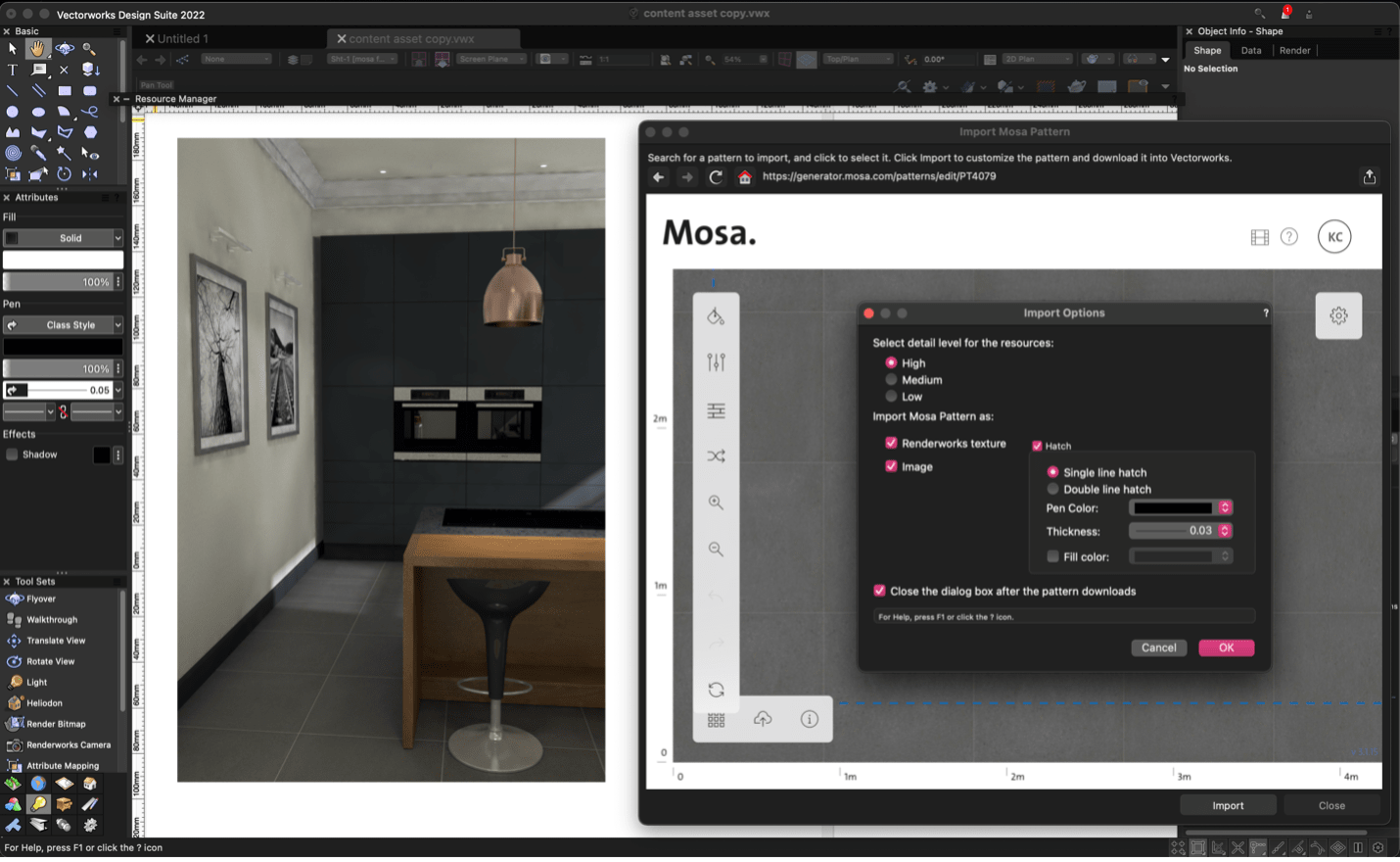Open the Top/Plan view dropdown
The image size is (1400, 862).
(x=859, y=60)
